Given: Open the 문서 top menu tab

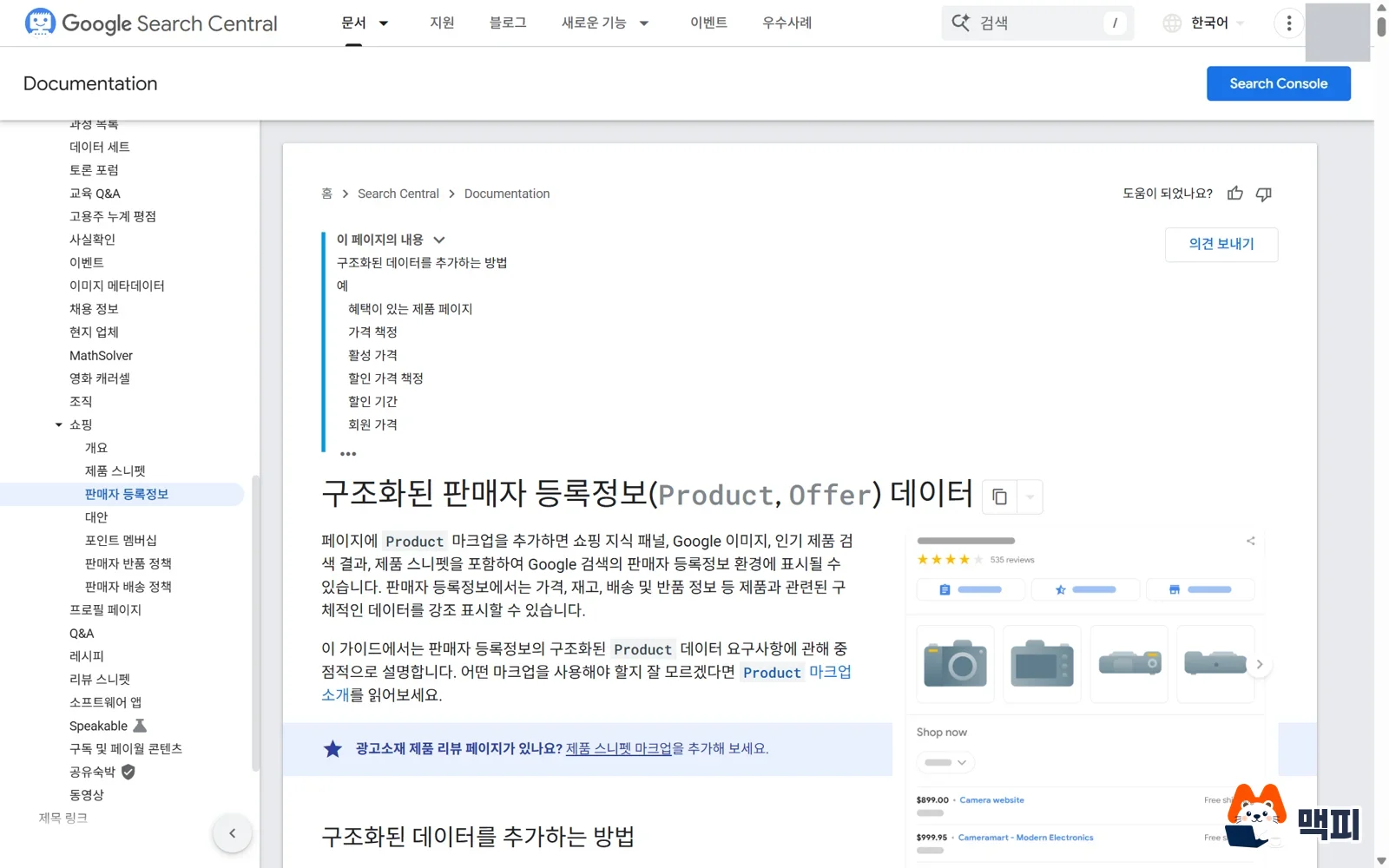Looking at the screenshot, I should coord(353,23).
